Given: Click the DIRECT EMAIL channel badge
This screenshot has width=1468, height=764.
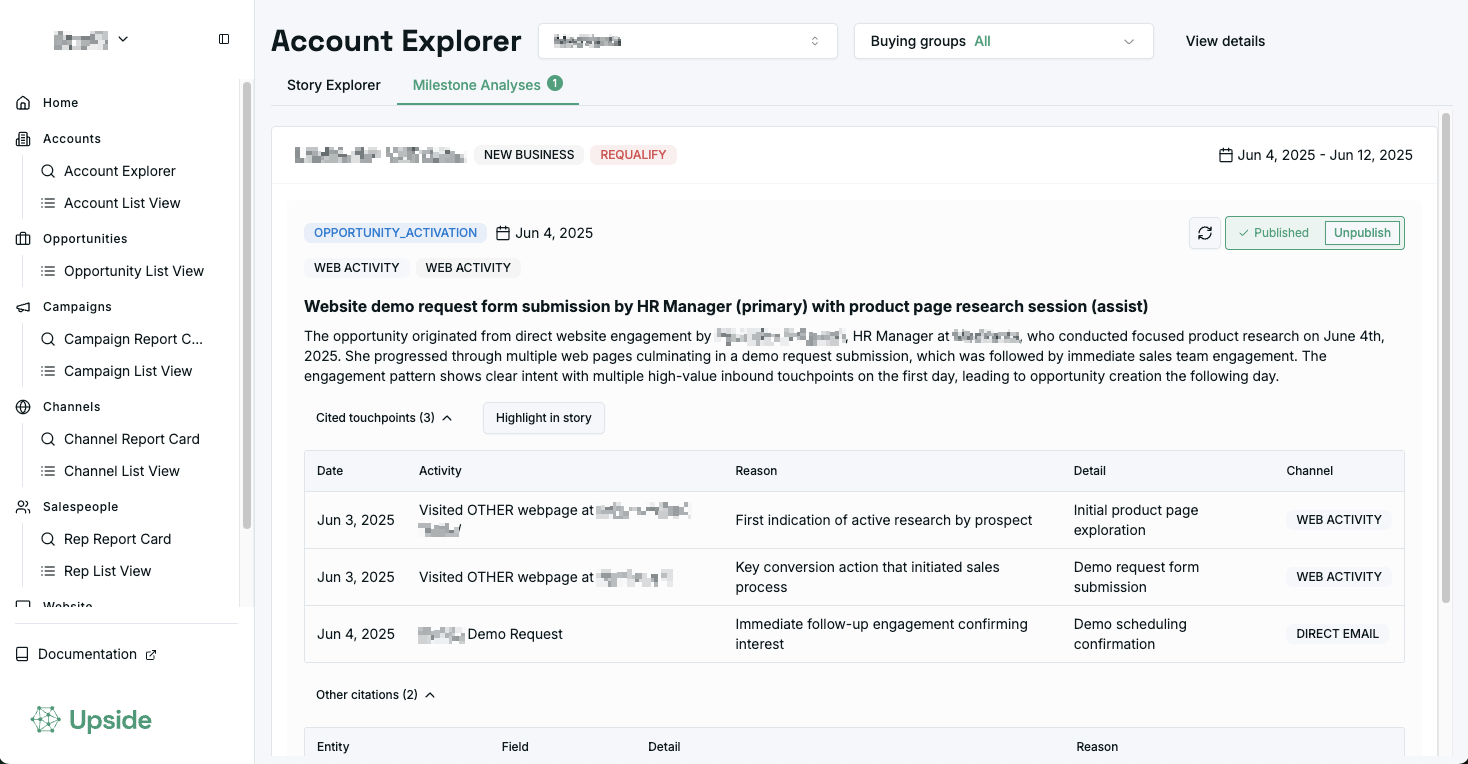Looking at the screenshot, I should tap(1337, 634).
